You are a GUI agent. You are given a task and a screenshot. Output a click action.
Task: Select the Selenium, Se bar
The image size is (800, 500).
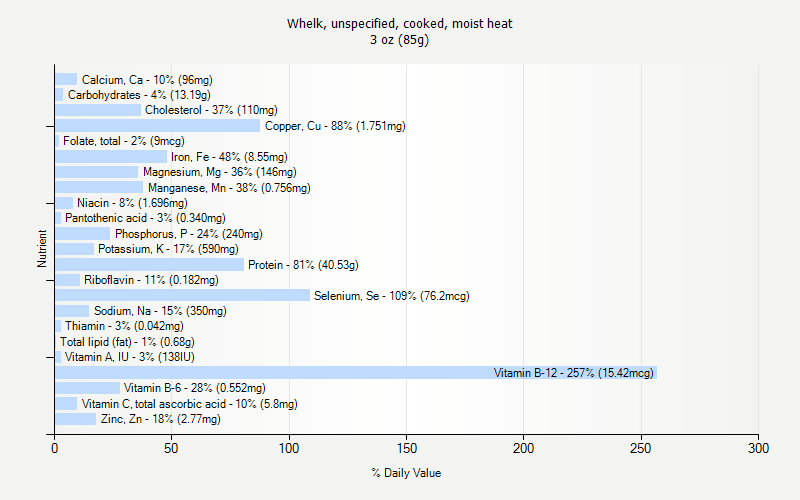coord(182,295)
